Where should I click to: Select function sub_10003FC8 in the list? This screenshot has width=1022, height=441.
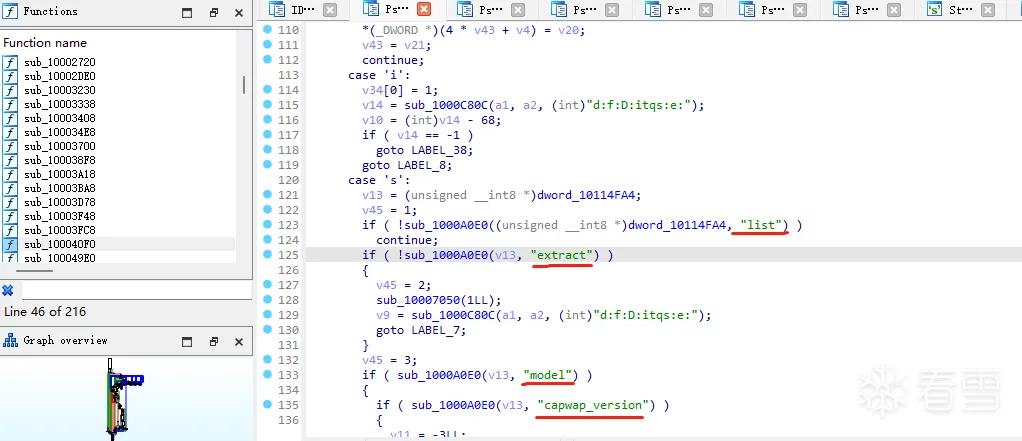tap(60, 230)
